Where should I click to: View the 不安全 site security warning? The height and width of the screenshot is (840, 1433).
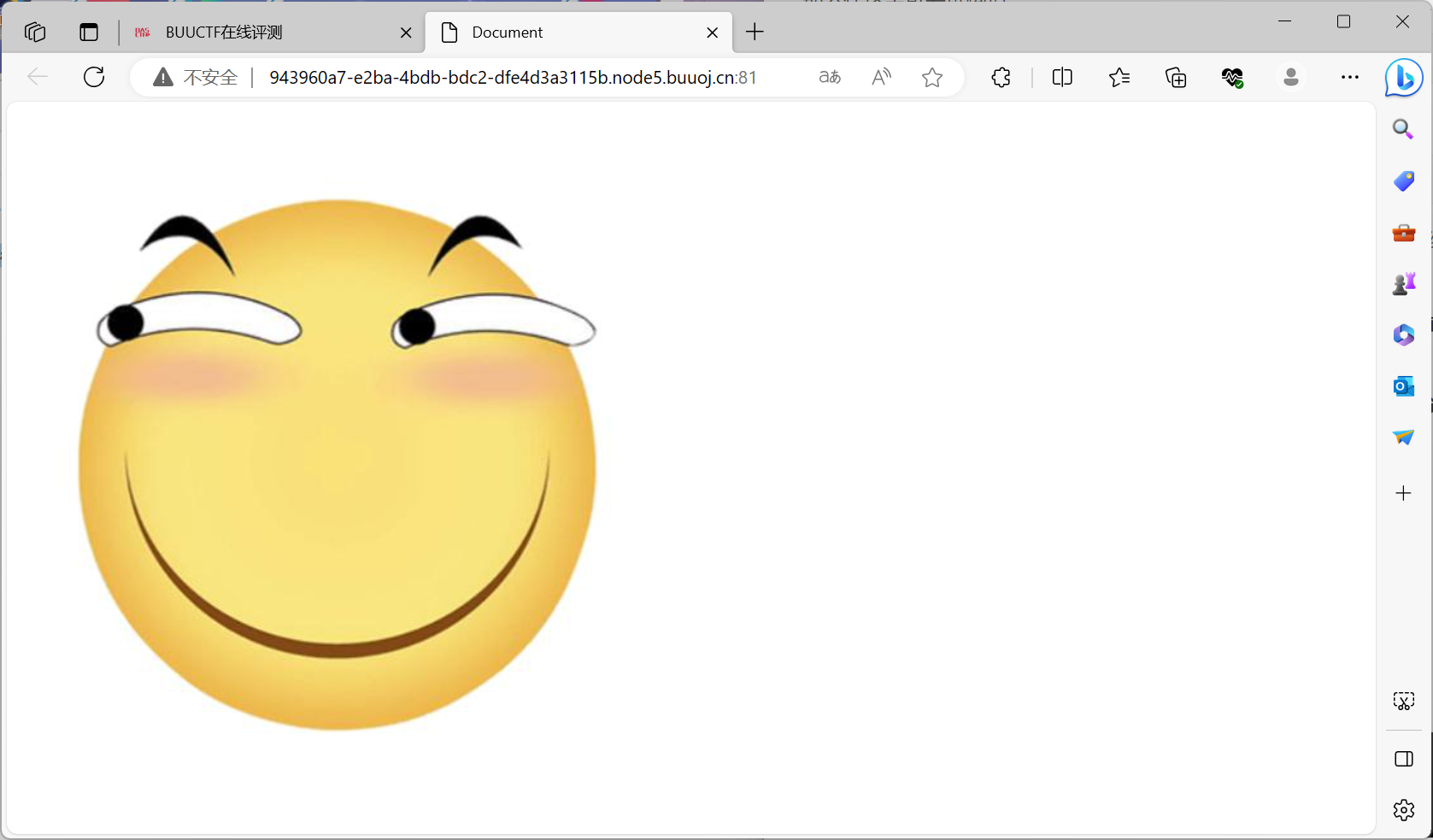(x=195, y=78)
